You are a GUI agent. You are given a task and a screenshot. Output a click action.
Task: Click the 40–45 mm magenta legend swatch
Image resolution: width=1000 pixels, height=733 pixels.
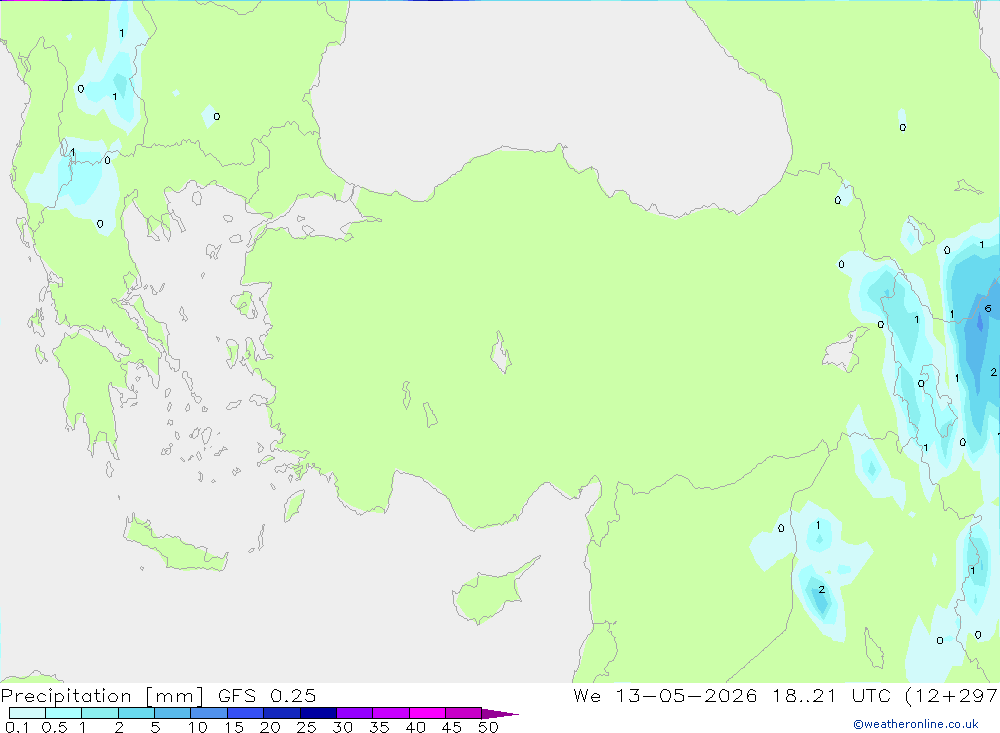(x=427, y=713)
